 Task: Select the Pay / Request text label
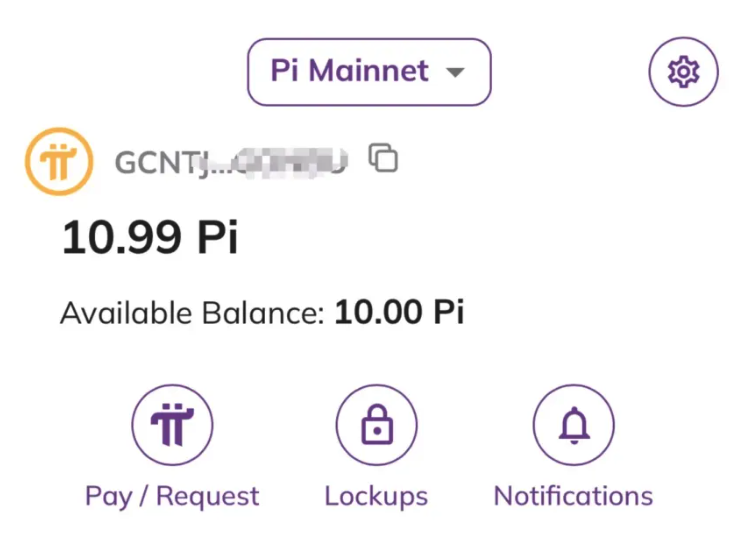click(x=172, y=496)
